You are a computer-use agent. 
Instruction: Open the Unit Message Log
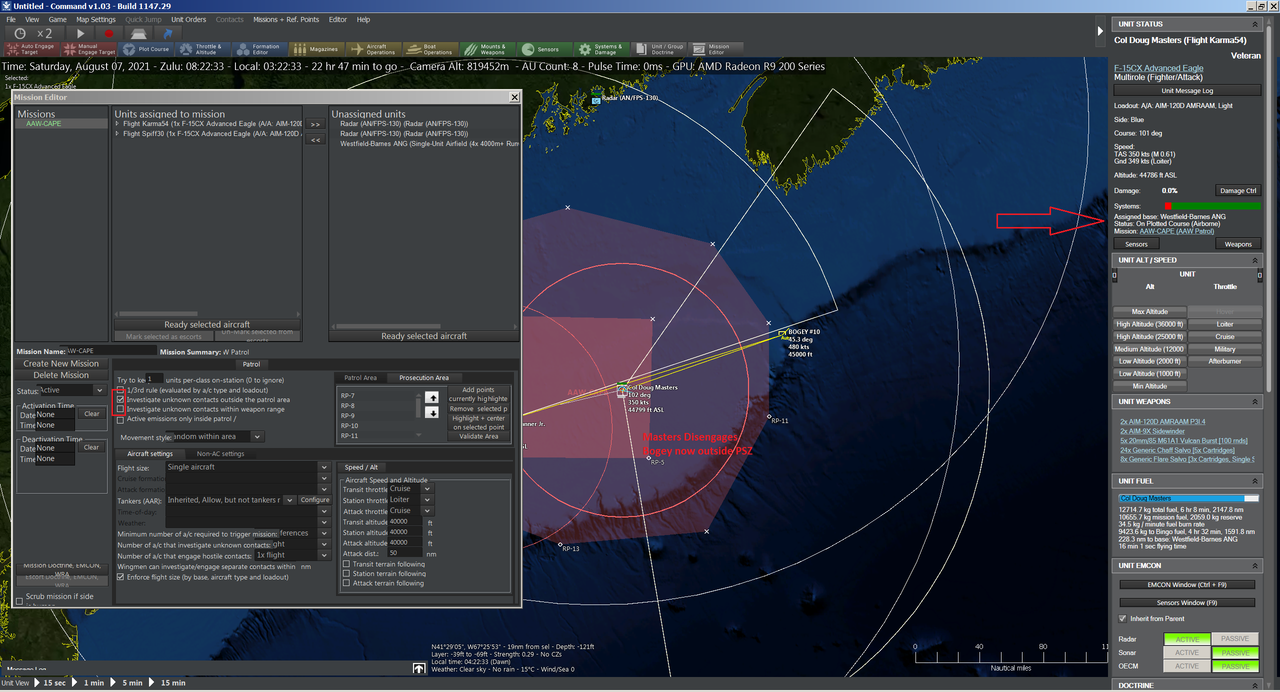(x=1185, y=91)
